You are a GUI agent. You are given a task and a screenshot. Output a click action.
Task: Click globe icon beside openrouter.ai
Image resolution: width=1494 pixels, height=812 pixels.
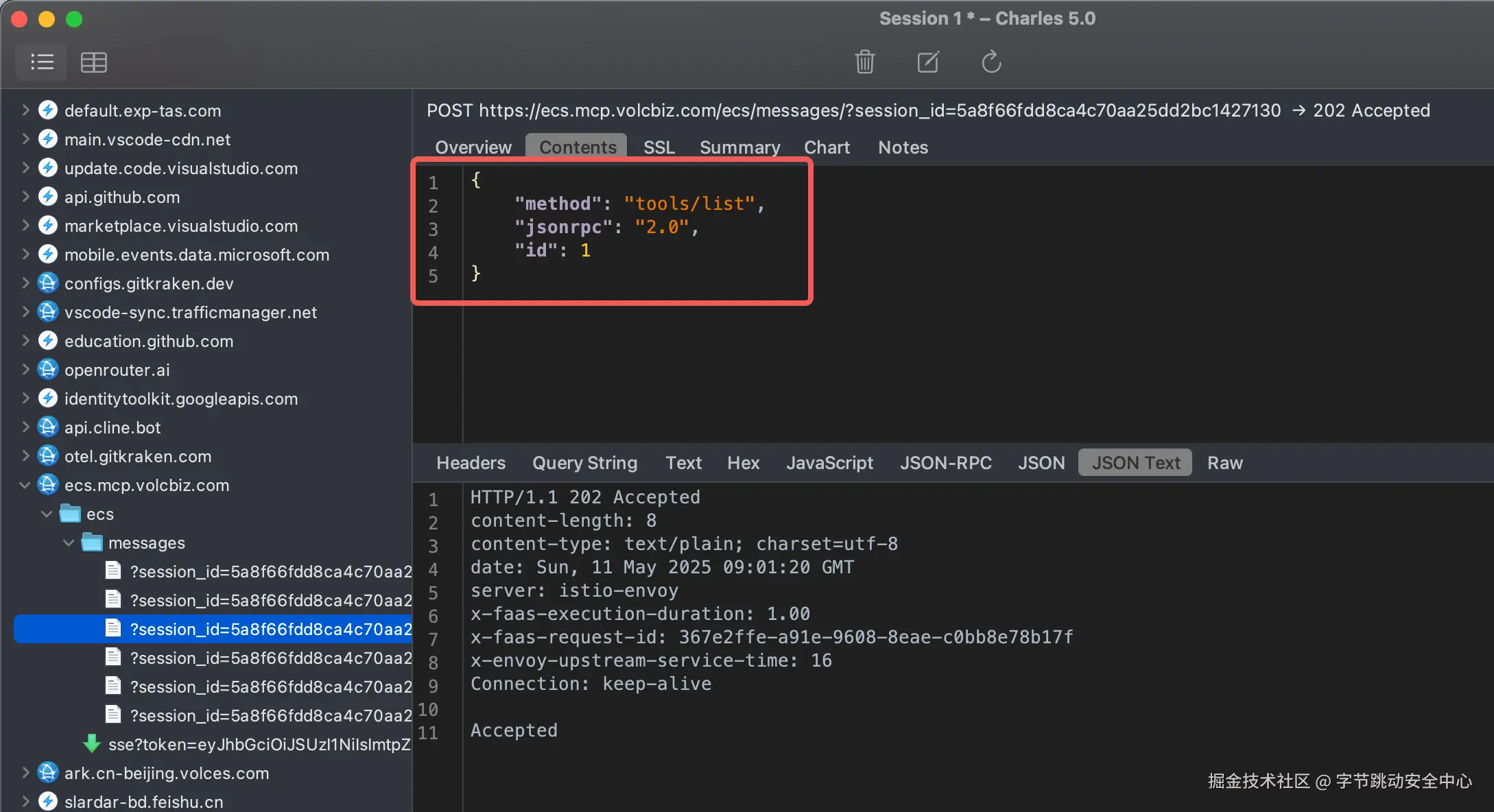click(48, 369)
